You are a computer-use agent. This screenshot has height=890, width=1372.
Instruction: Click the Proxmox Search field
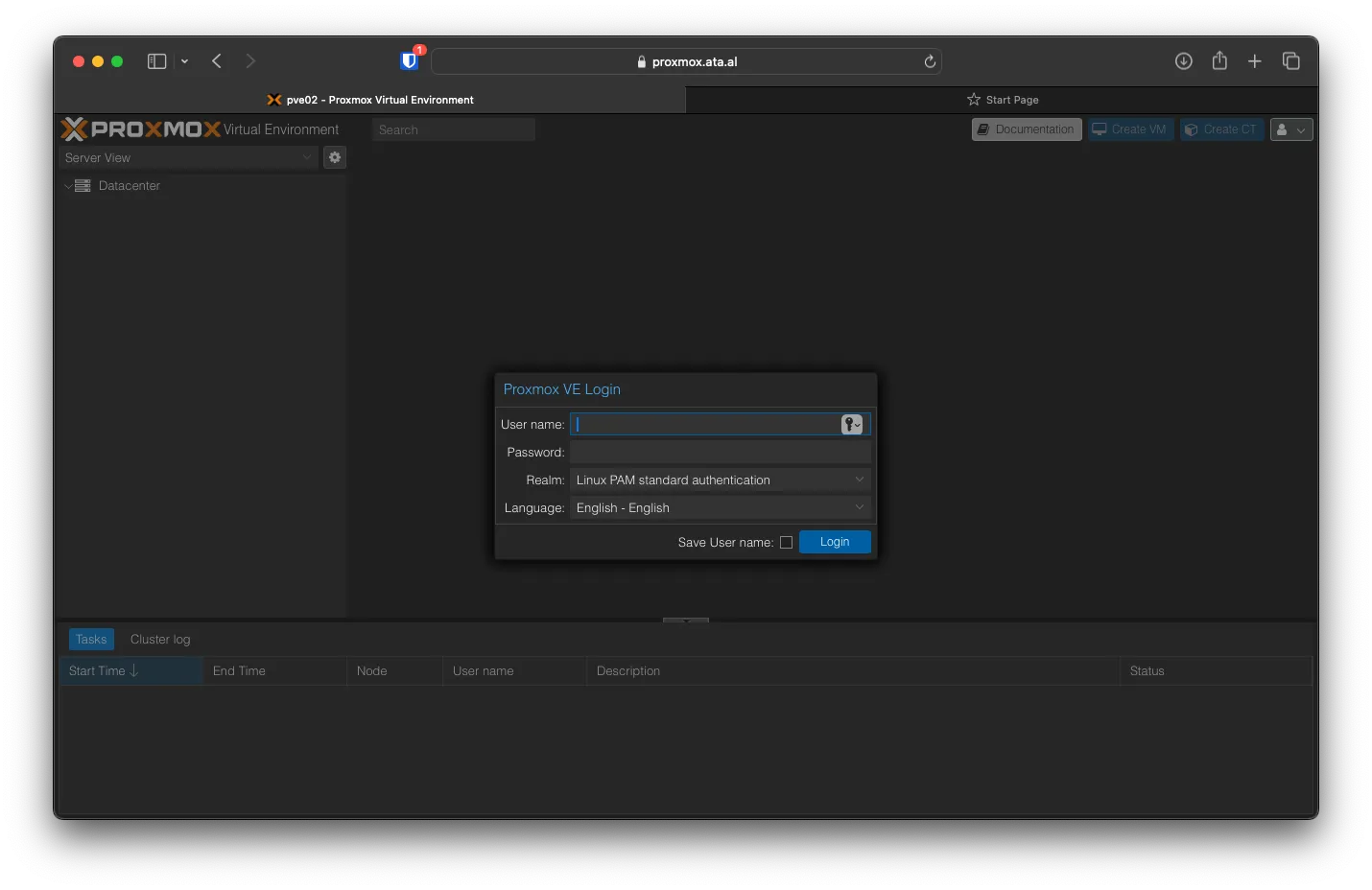point(453,129)
